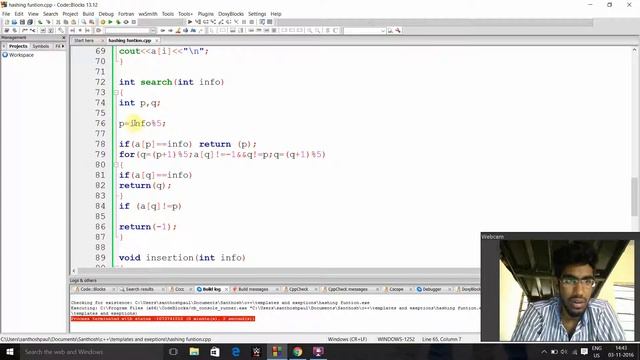The width and height of the screenshot is (640, 360).
Task: Click the Build and run icon
Action: tap(118, 22)
